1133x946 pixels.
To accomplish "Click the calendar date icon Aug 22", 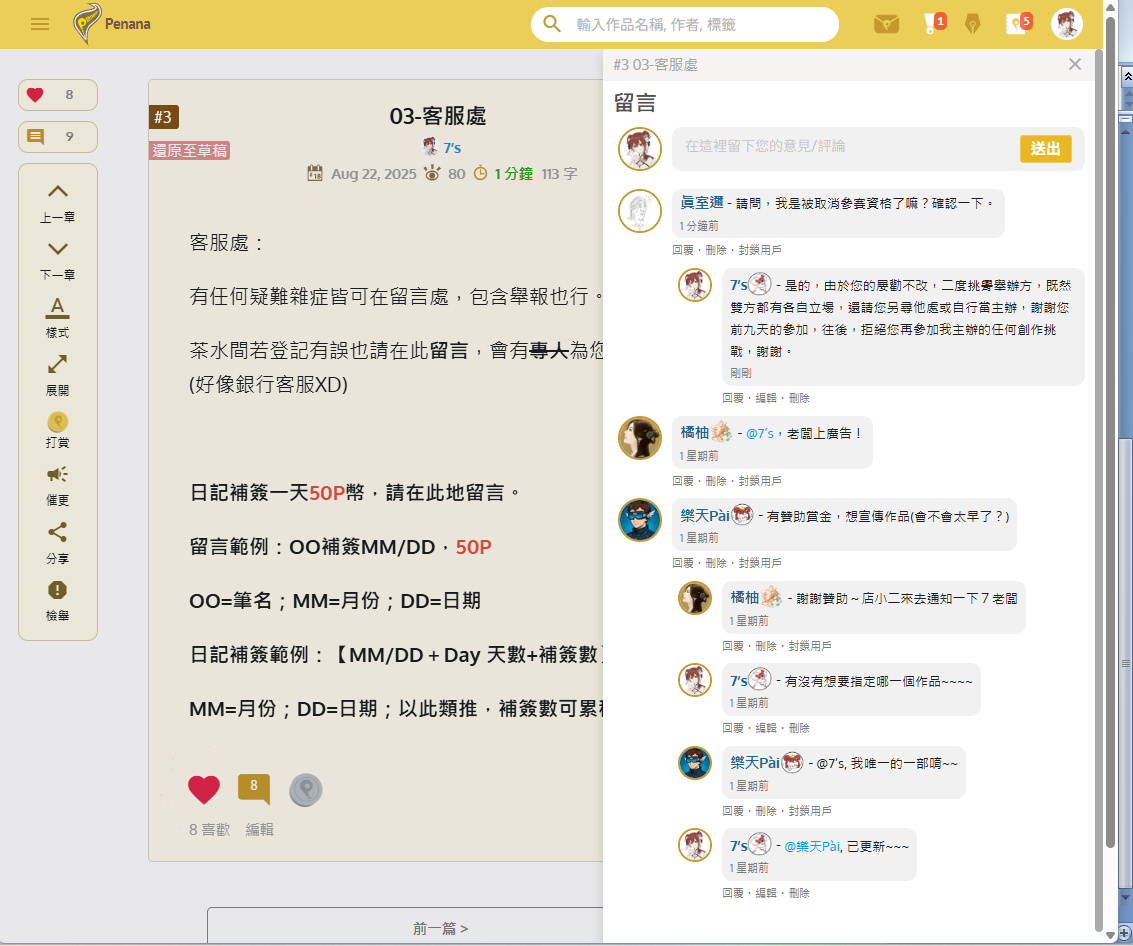I will pyautogui.click(x=315, y=173).
